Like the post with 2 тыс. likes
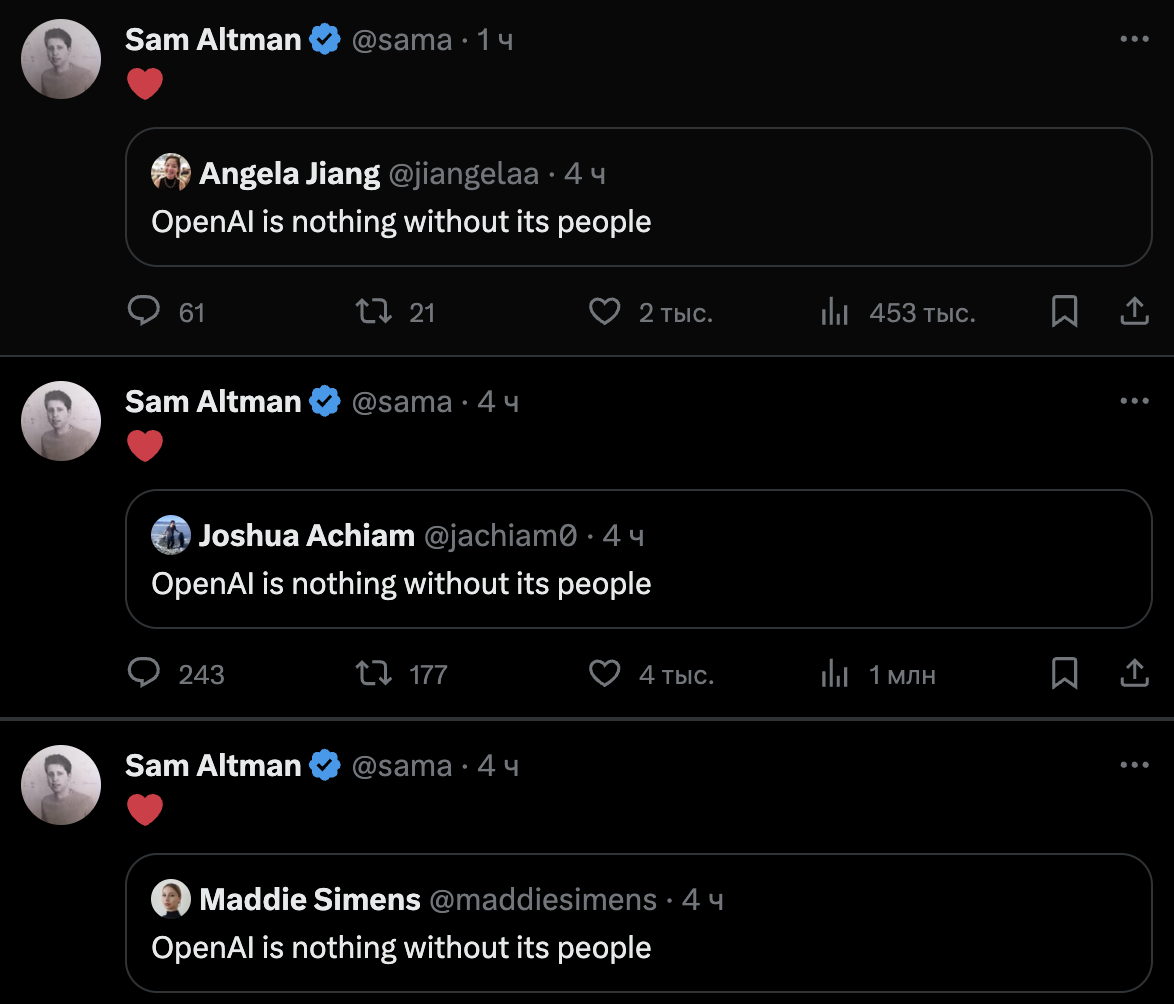The width and height of the screenshot is (1174, 1004). click(x=604, y=313)
